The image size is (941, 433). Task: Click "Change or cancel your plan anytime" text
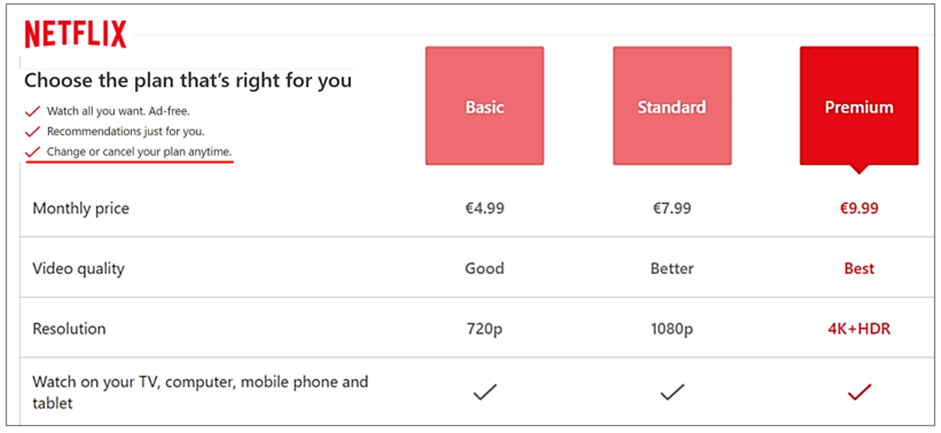pyautogui.click(x=139, y=151)
